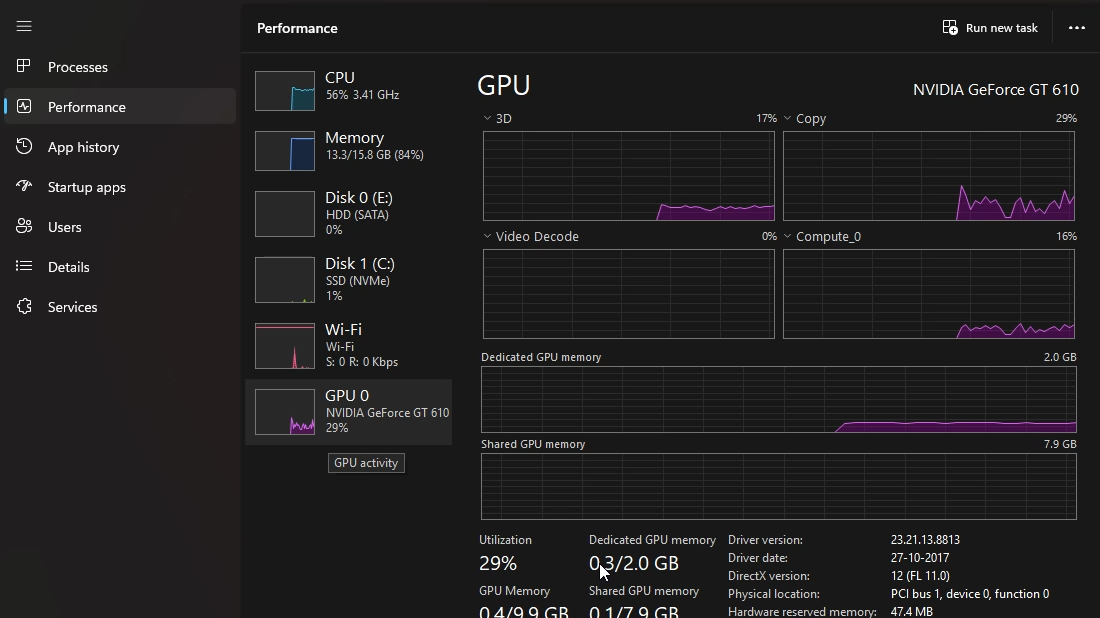
Task: Expand the Compute_0 engine dropdown
Action: [x=787, y=236]
